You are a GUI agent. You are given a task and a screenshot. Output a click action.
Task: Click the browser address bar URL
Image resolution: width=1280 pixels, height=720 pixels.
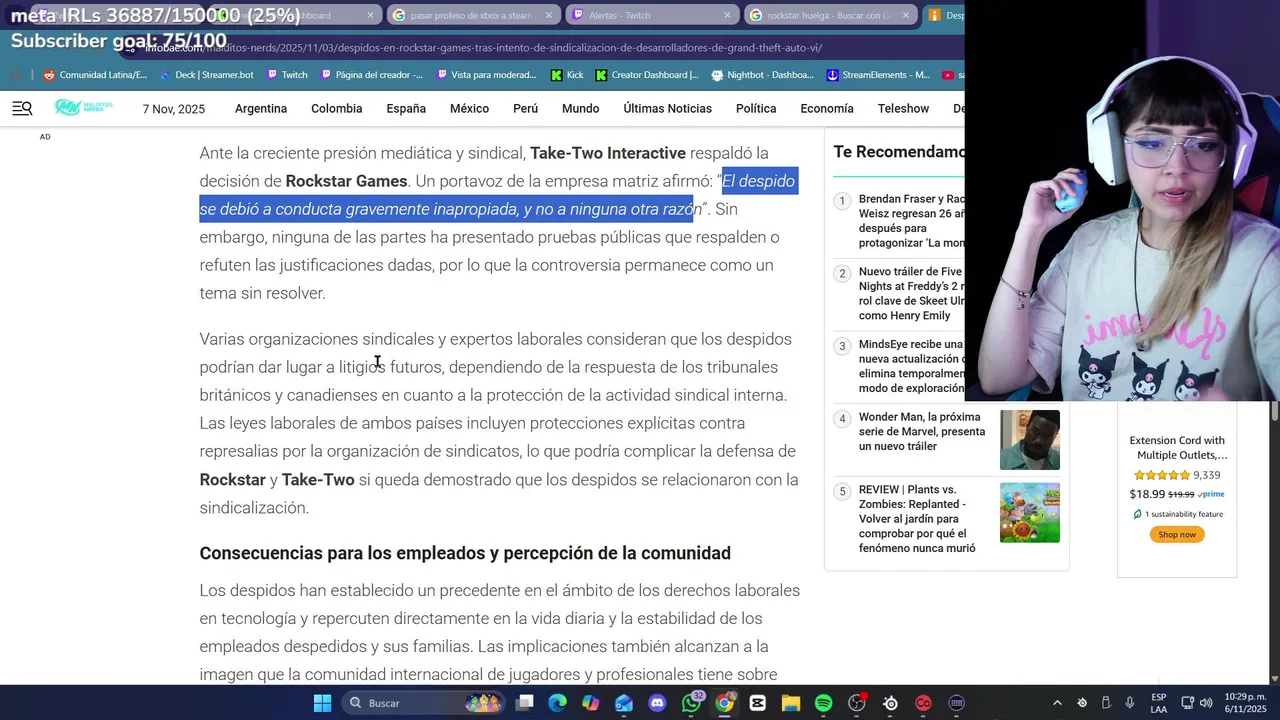pyautogui.click(x=484, y=47)
